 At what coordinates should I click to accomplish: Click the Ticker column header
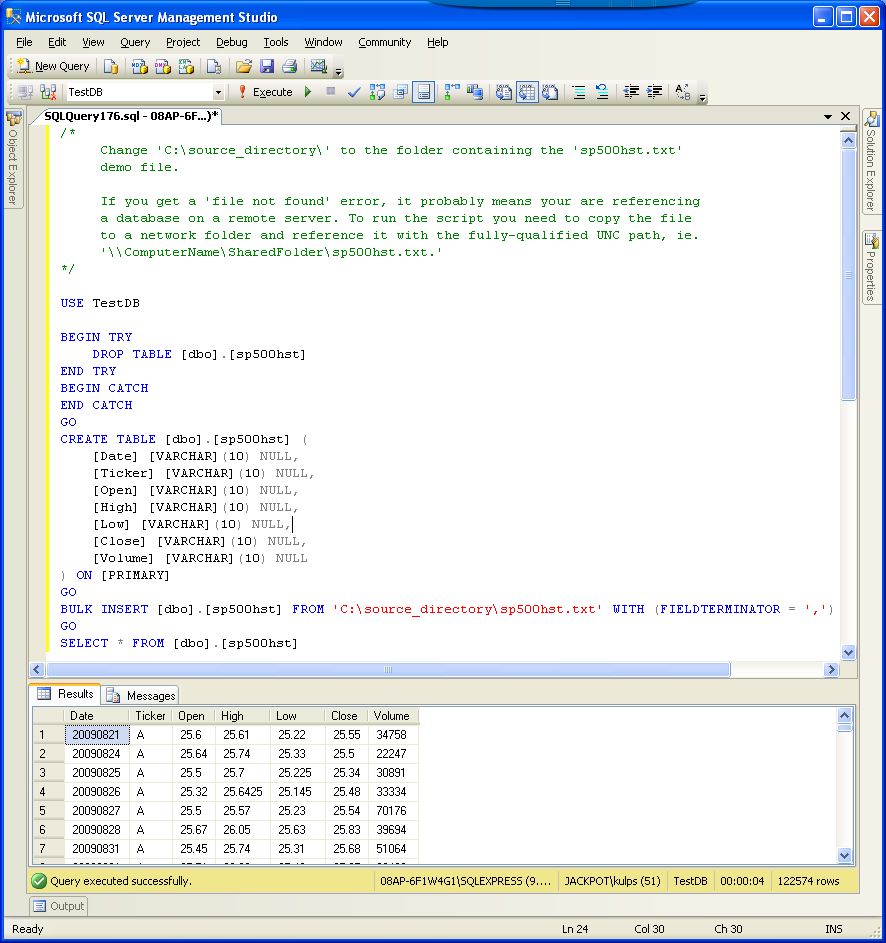point(150,716)
